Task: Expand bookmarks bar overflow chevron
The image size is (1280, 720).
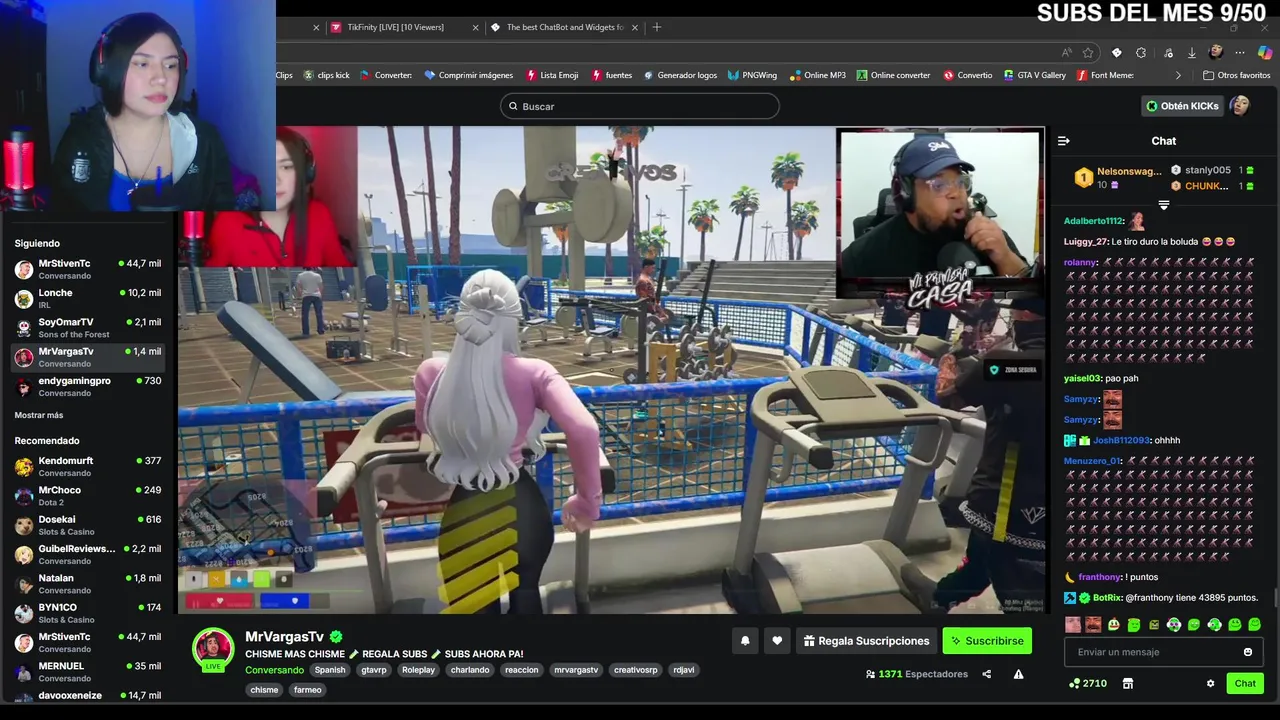Action: tap(1178, 75)
